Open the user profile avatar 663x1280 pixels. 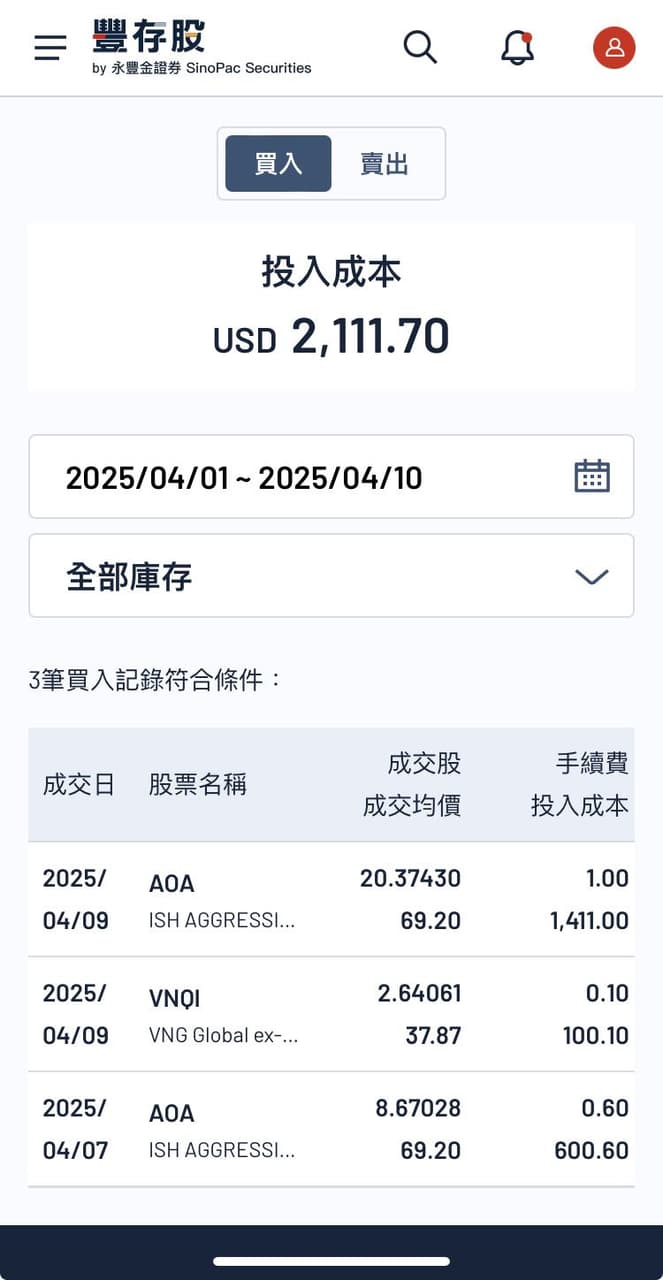point(614,48)
